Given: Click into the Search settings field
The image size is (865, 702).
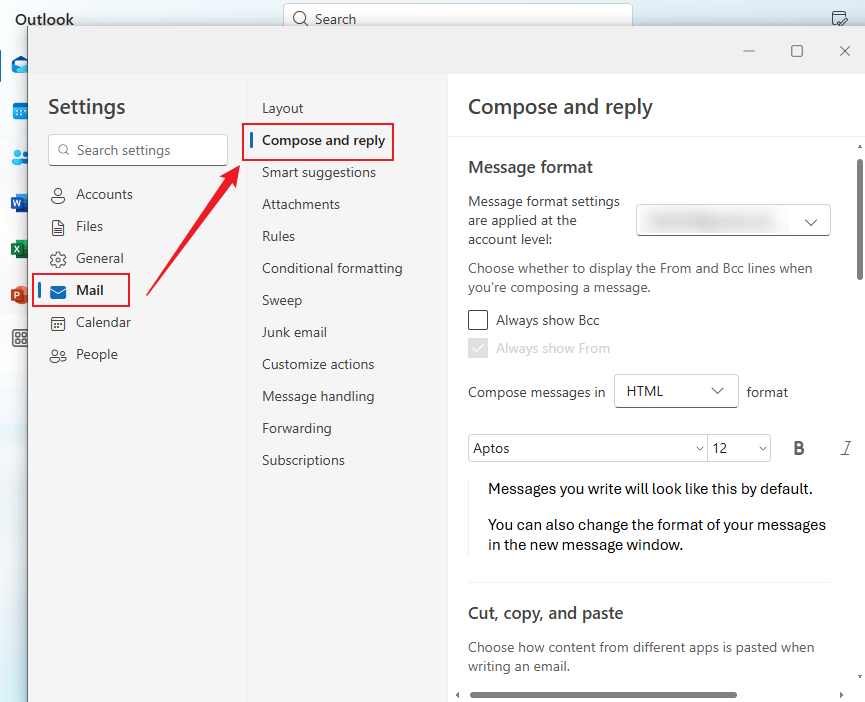Looking at the screenshot, I should [x=138, y=150].
